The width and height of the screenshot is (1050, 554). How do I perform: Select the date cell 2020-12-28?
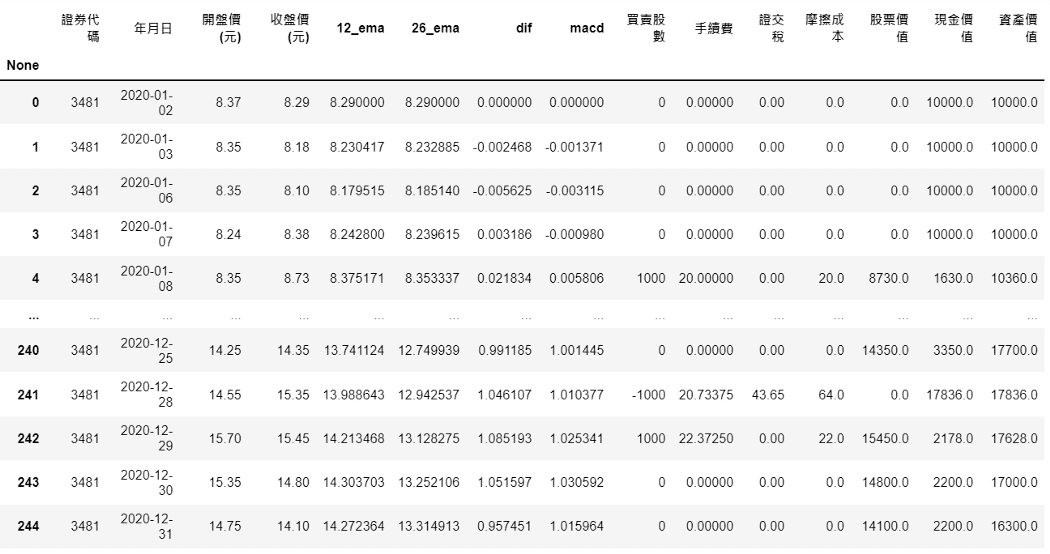(146, 395)
